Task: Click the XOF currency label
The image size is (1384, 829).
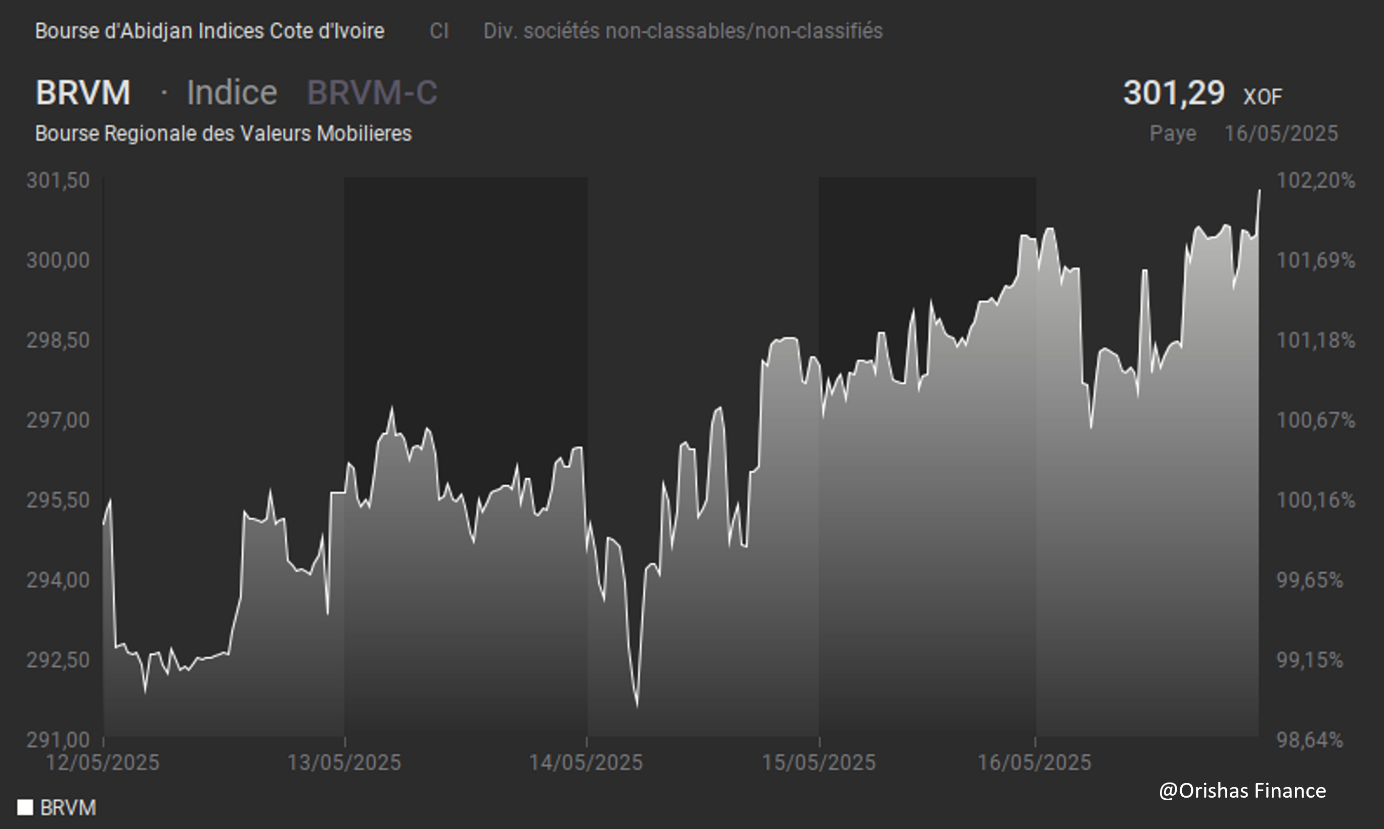Action: (x=1262, y=97)
